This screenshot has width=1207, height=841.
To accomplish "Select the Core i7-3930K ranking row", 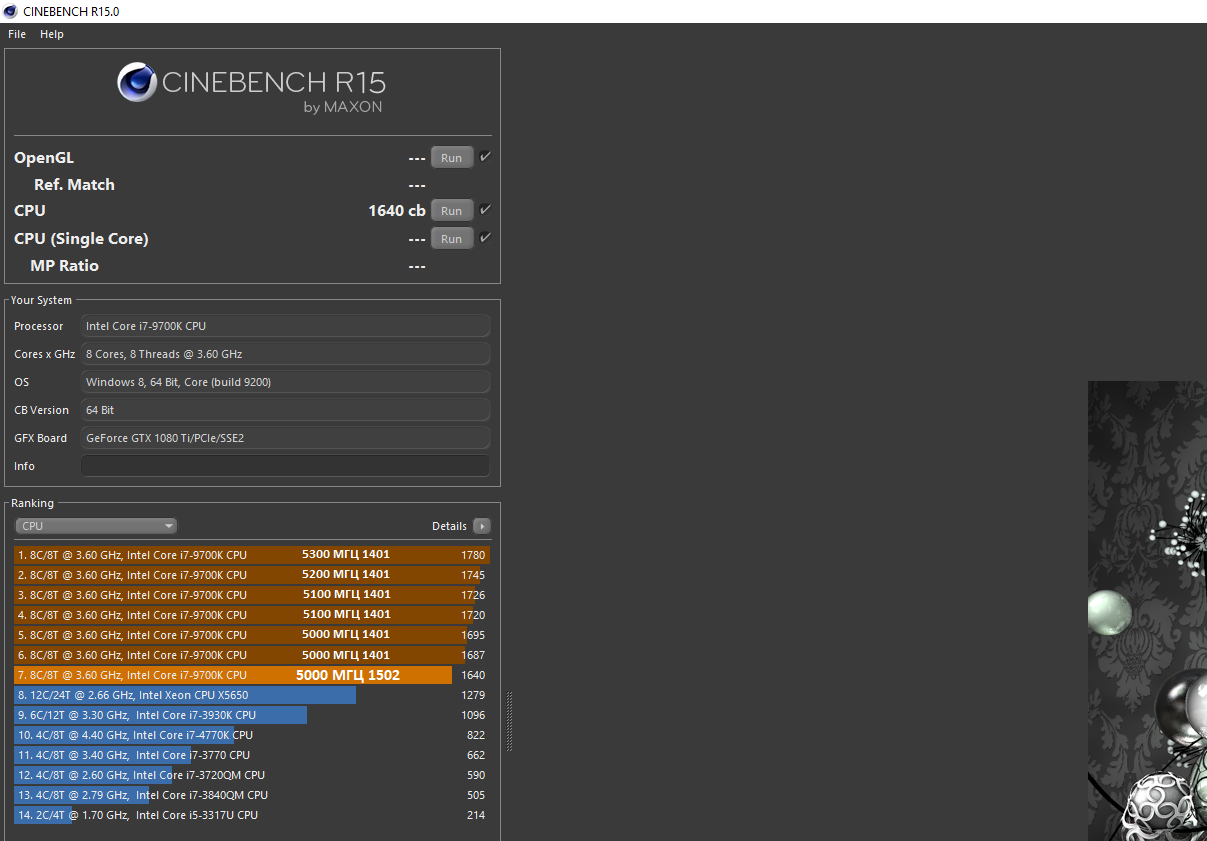I will tap(252, 715).
